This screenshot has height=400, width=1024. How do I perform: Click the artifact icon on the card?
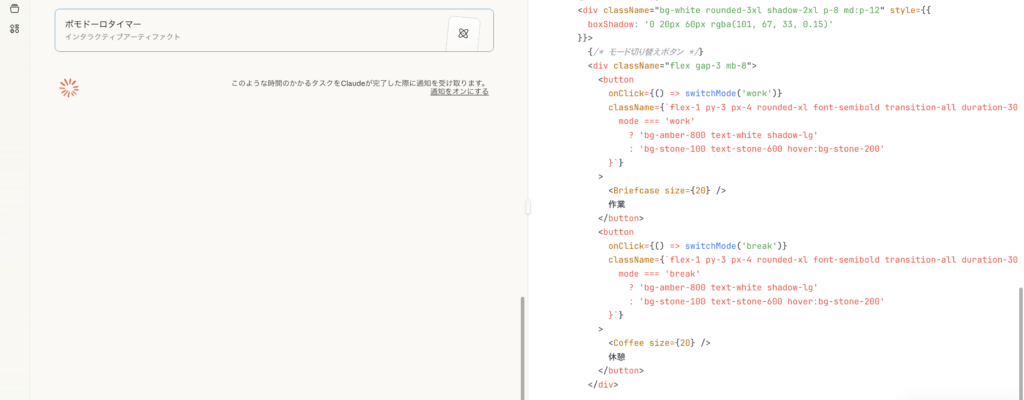[463, 33]
